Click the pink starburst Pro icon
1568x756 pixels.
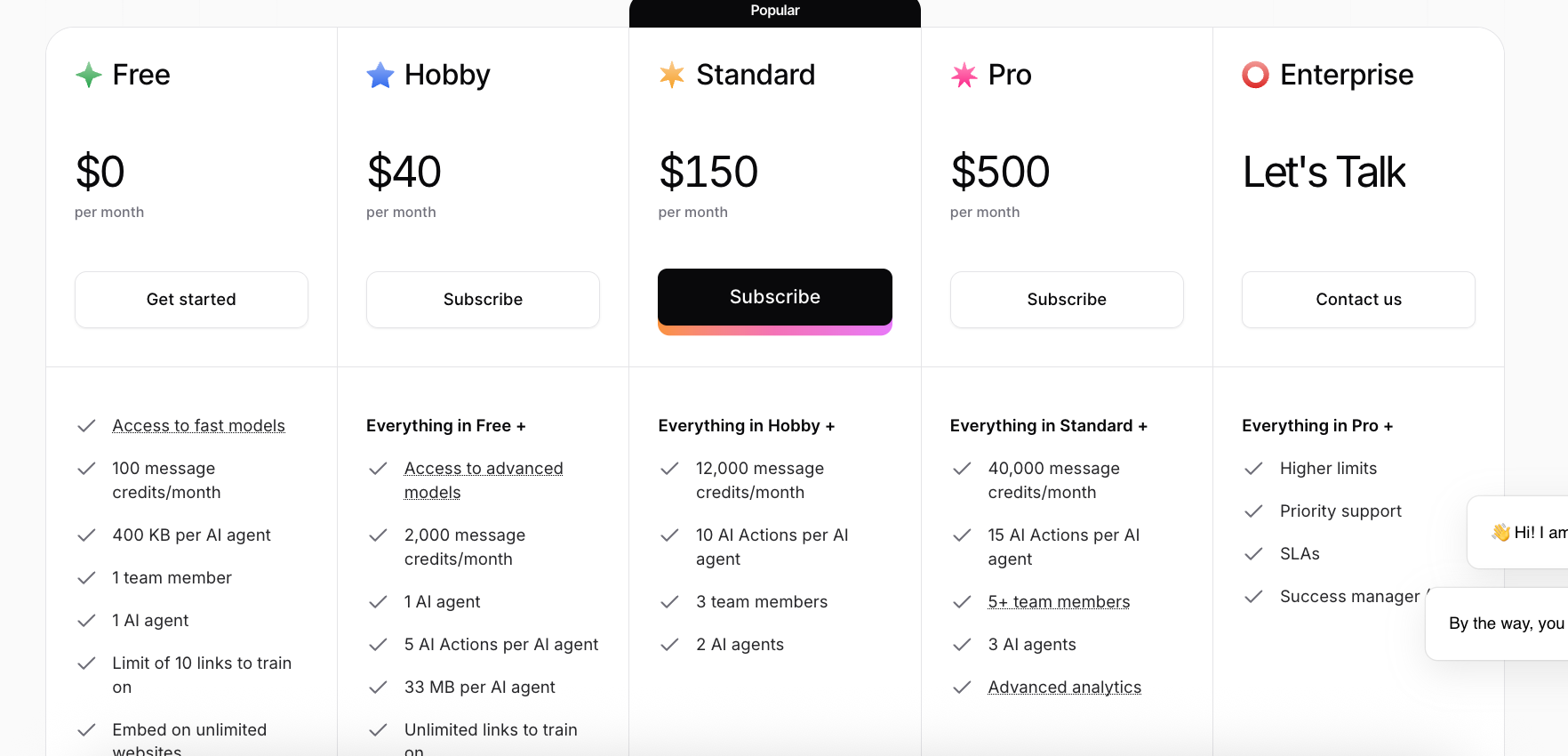pyautogui.click(x=964, y=75)
